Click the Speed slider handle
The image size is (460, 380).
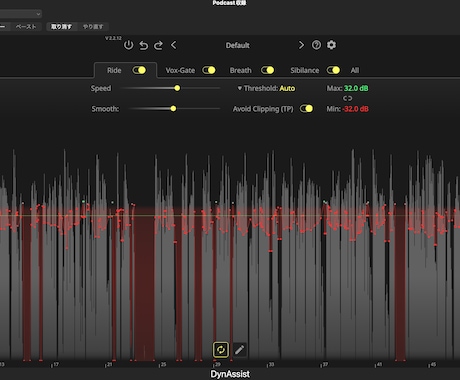coord(177,88)
